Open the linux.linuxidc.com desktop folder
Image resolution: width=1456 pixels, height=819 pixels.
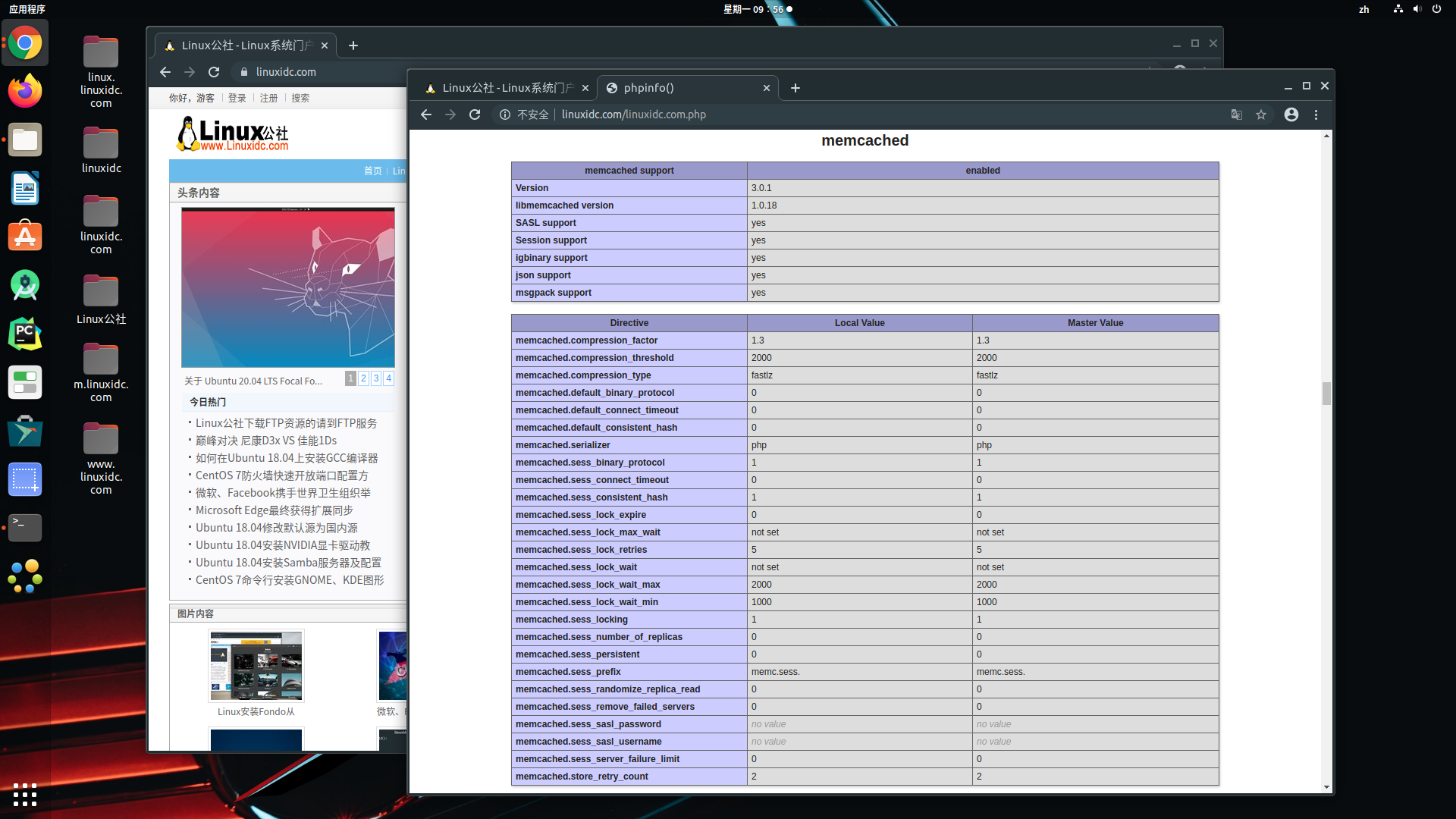click(101, 72)
